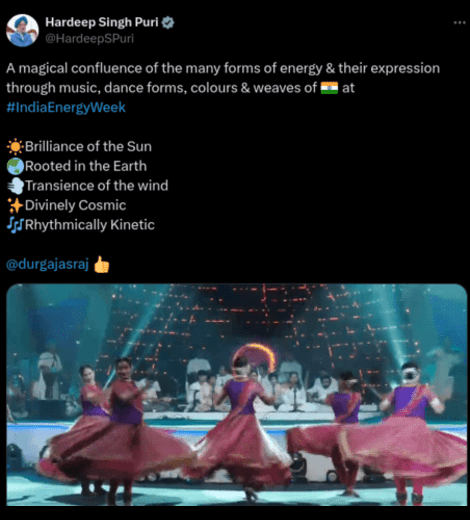The height and width of the screenshot is (520, 470).
Task: Click the Hardeep Singh Puri display name
Action: [x=102, y=22]
